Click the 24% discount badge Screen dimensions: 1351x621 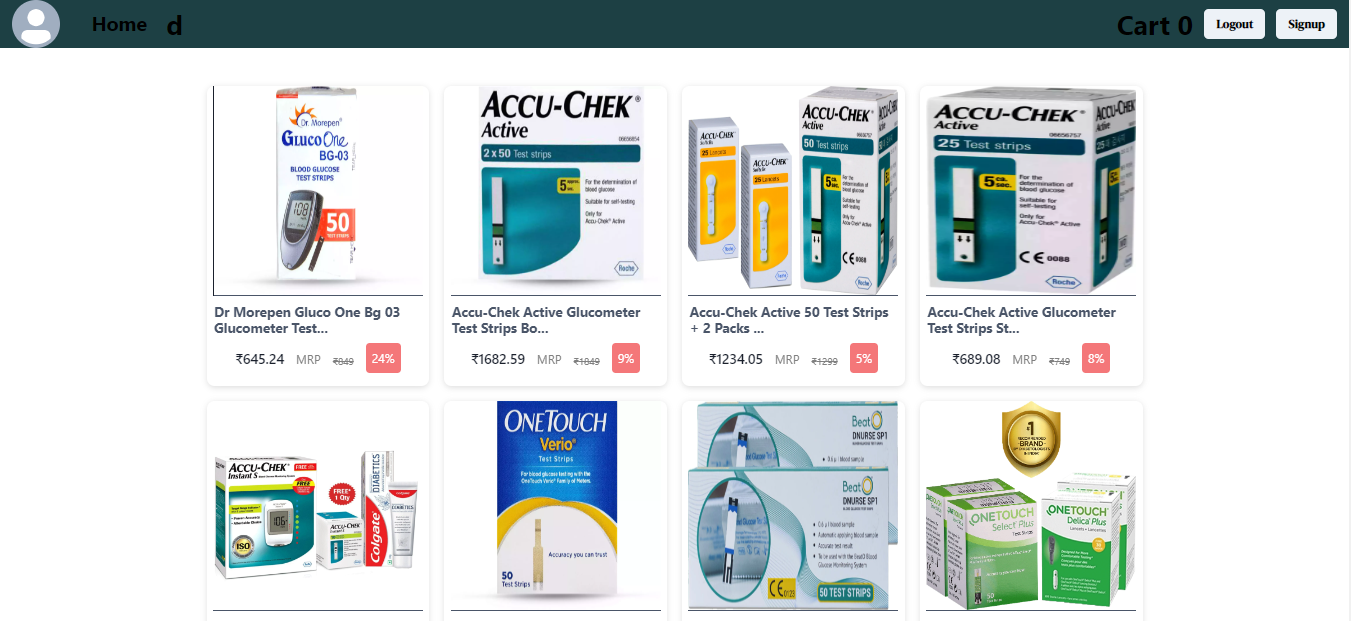384,358
